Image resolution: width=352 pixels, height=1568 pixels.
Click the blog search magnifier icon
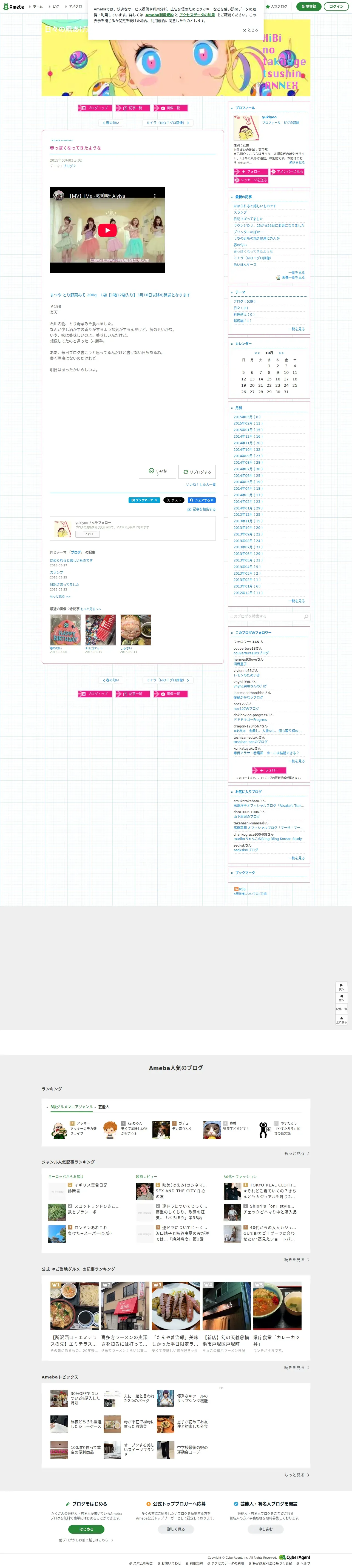[306, 616]
